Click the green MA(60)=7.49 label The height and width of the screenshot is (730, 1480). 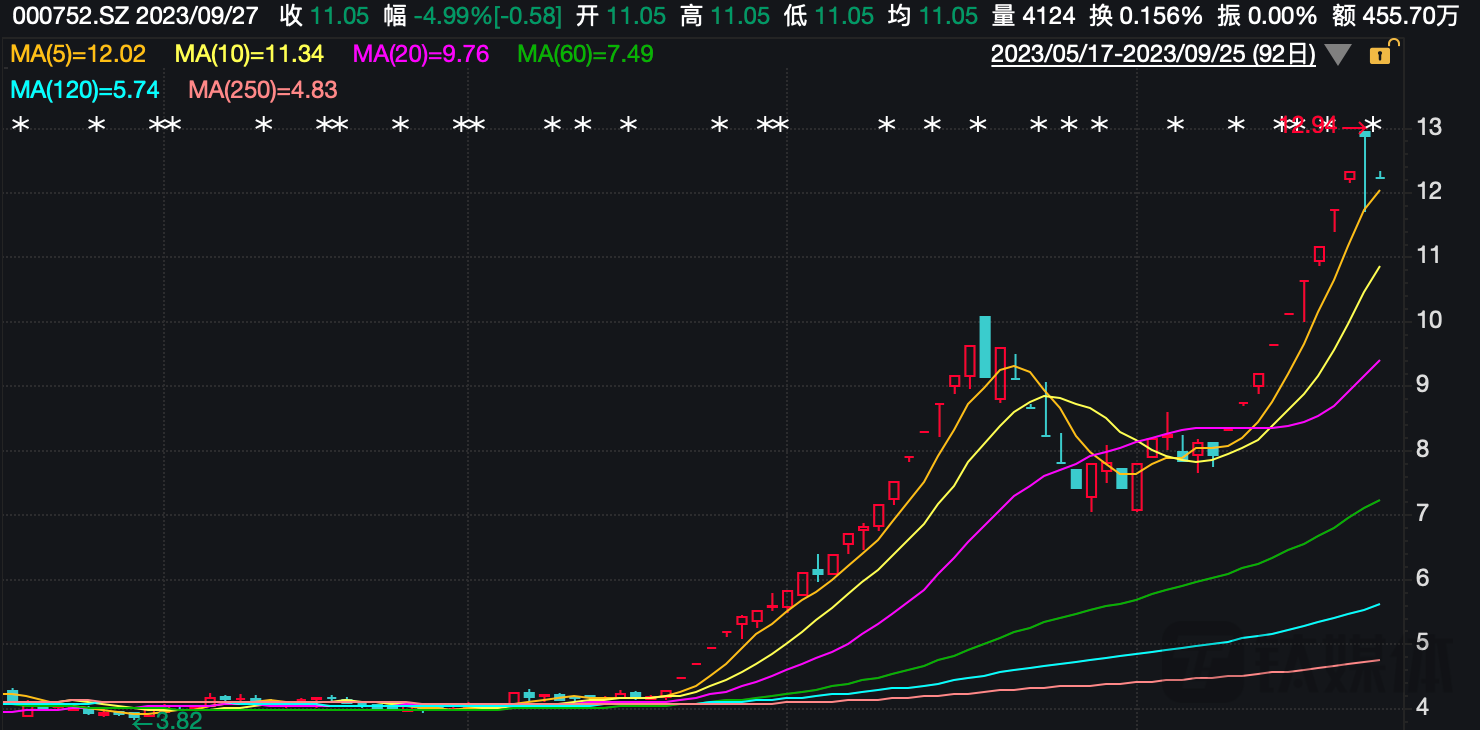(585, 54)
